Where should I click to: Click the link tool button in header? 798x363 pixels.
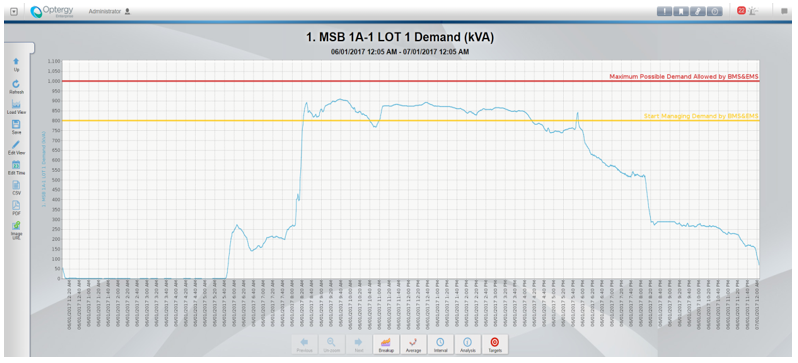pyautogui.click(x=697, y=11)
